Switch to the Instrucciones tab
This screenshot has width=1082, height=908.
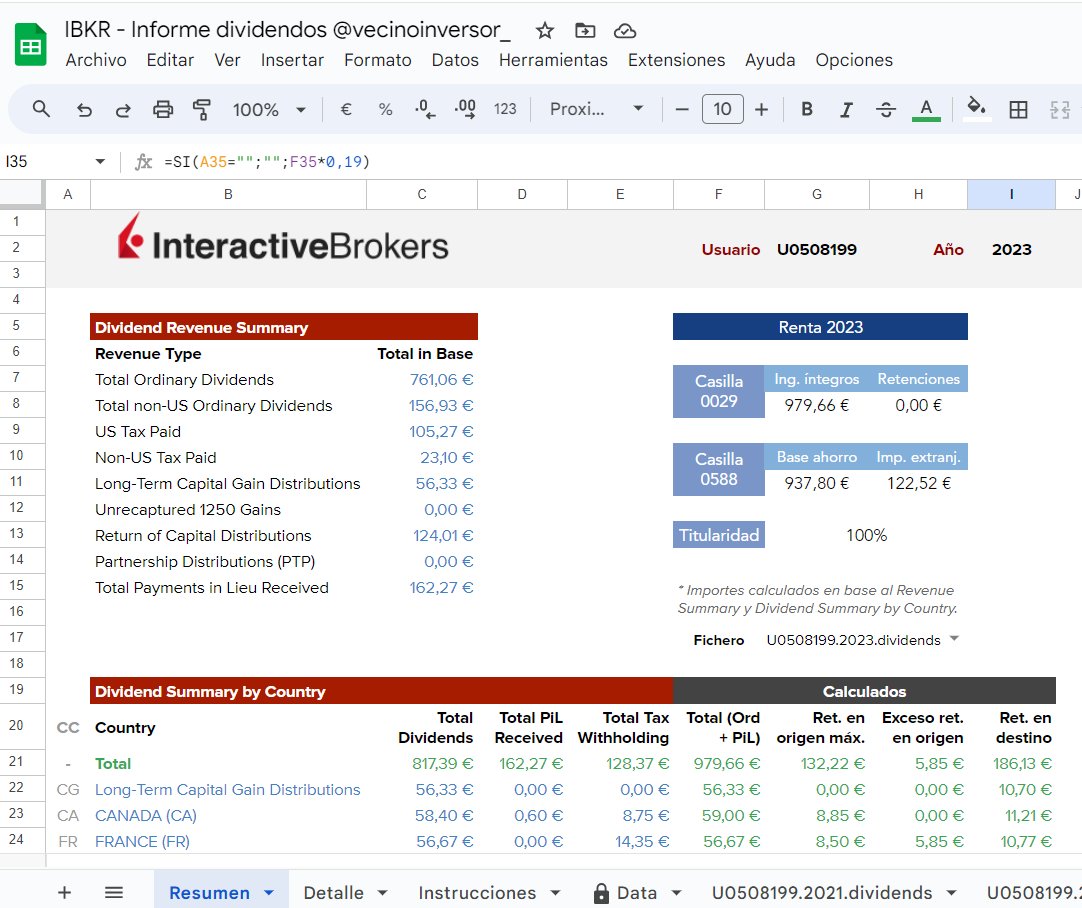point(477,892)
